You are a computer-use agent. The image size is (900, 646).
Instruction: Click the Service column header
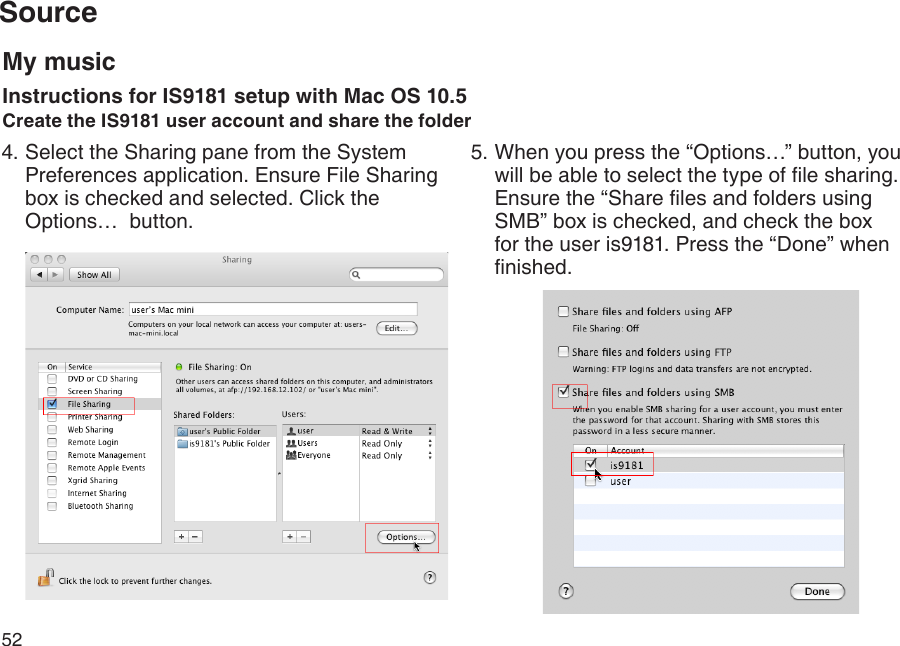[x=114, y=367]
